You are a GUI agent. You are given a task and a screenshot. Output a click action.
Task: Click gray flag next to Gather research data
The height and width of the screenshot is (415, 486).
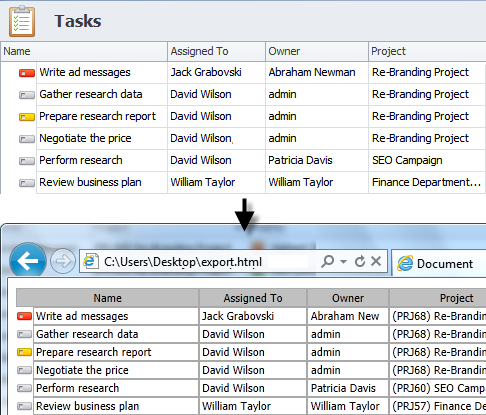click(x=27, y=95)
